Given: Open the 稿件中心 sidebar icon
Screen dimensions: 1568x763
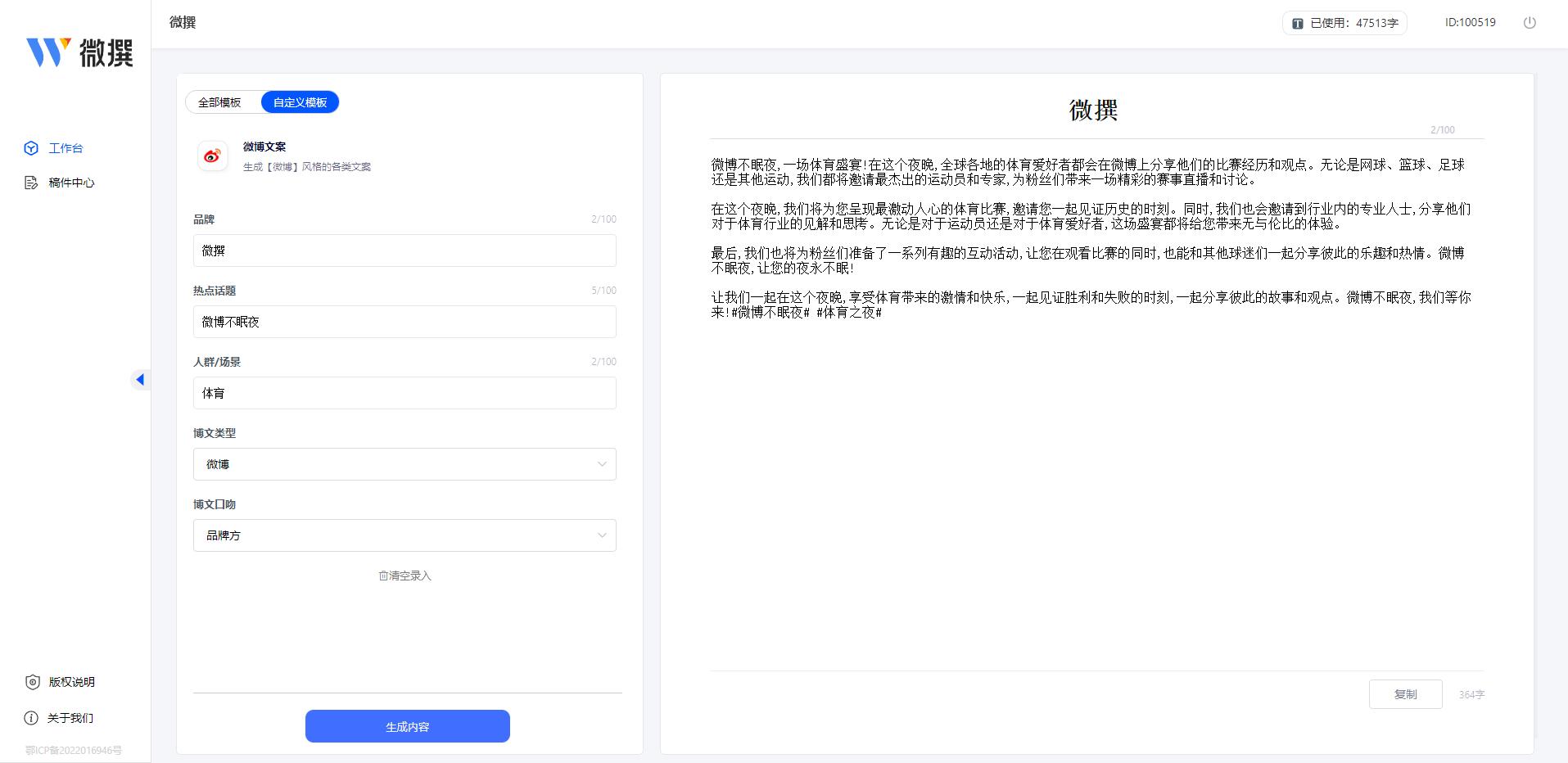Looking at the screenshot, I should [31, 183].
